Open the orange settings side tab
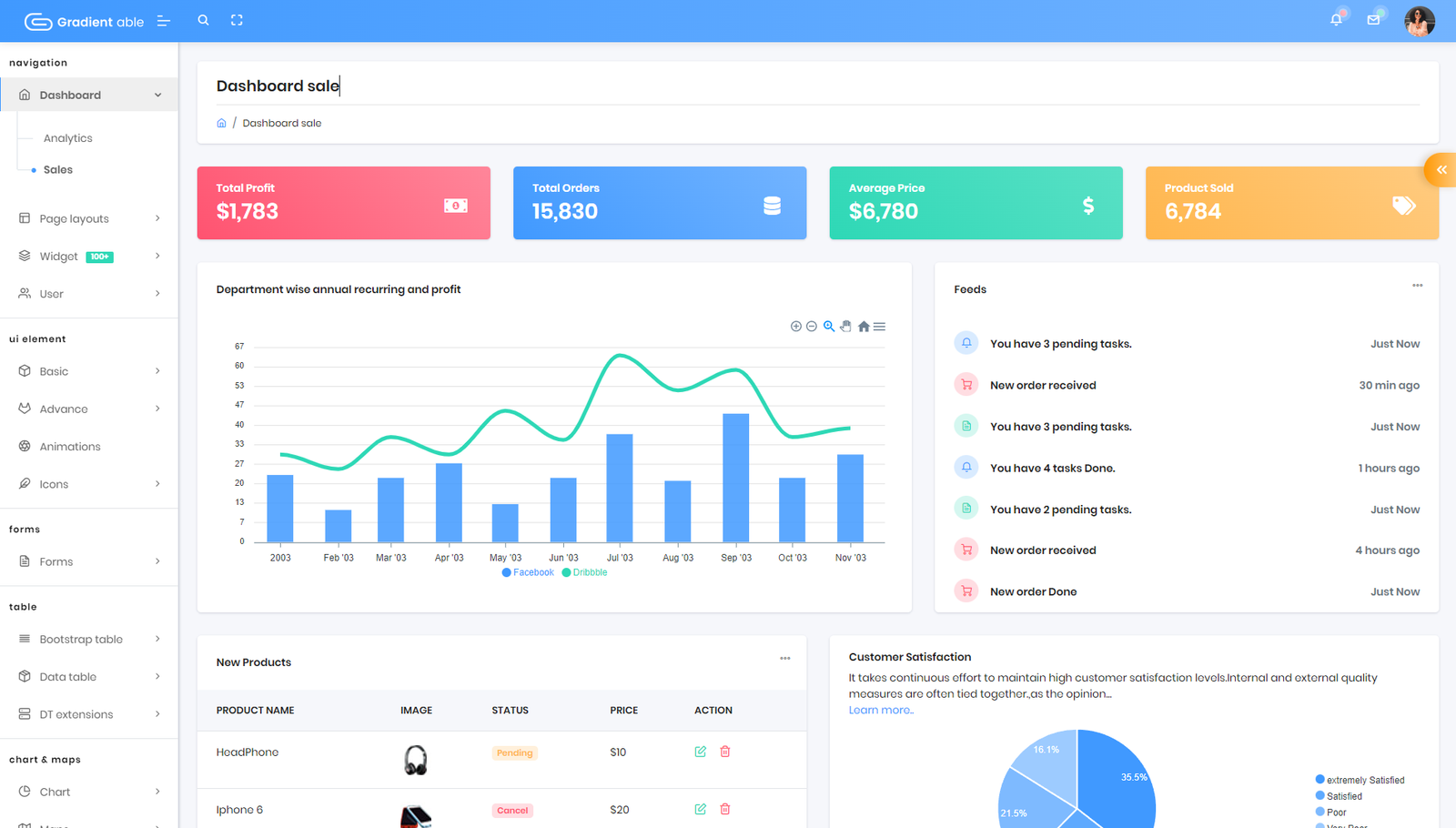This screenshot has height=828, width=1456. point(1441,170)
